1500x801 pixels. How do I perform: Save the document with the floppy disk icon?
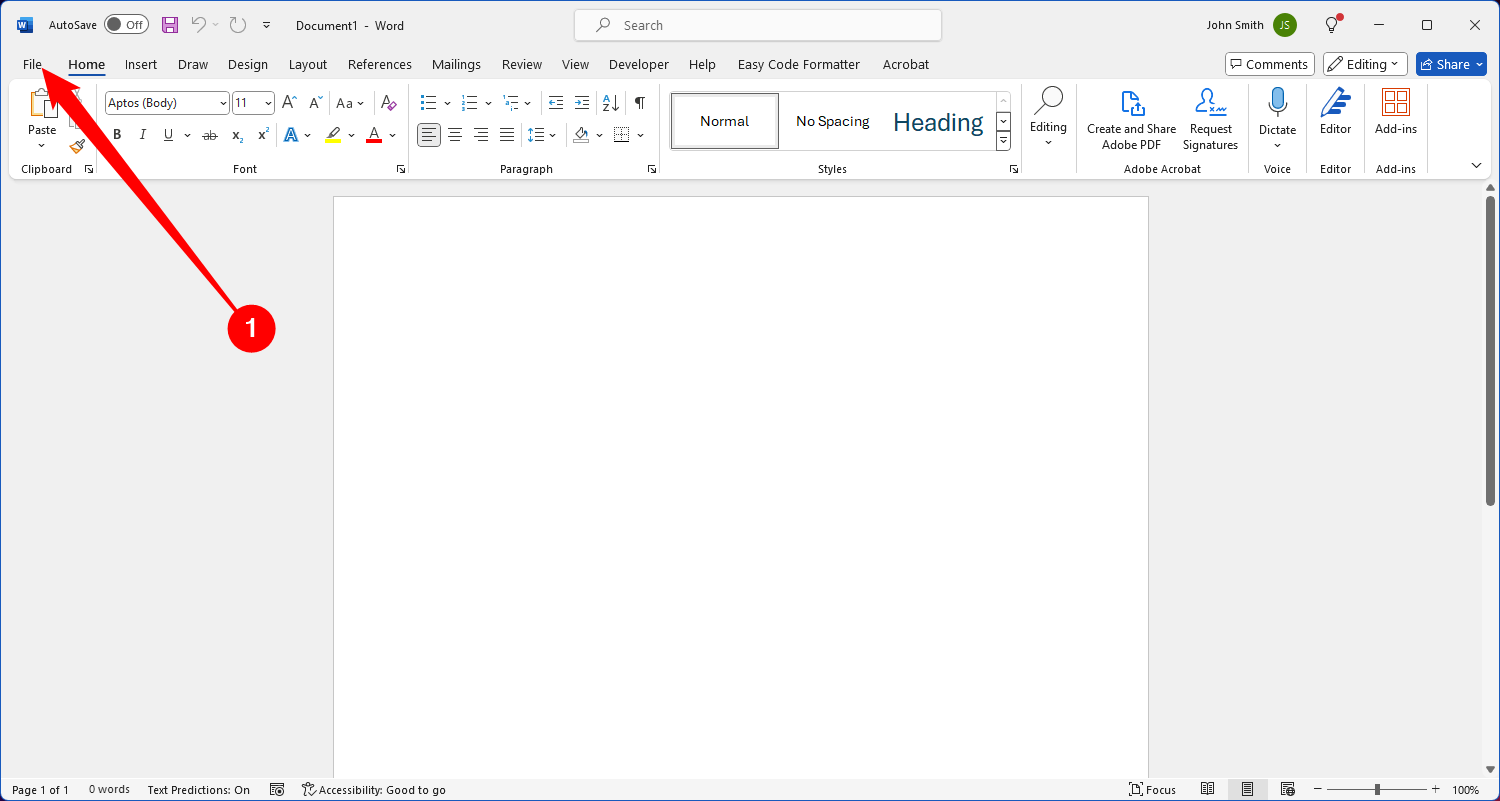pos(170,25)
